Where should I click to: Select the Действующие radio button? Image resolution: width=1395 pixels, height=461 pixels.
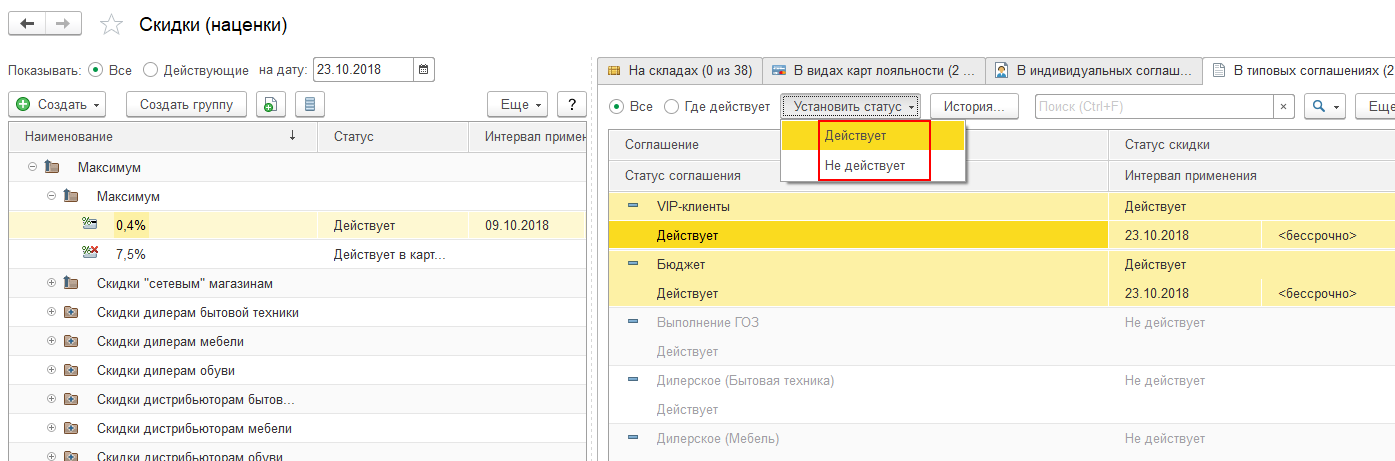pos(150,70)
